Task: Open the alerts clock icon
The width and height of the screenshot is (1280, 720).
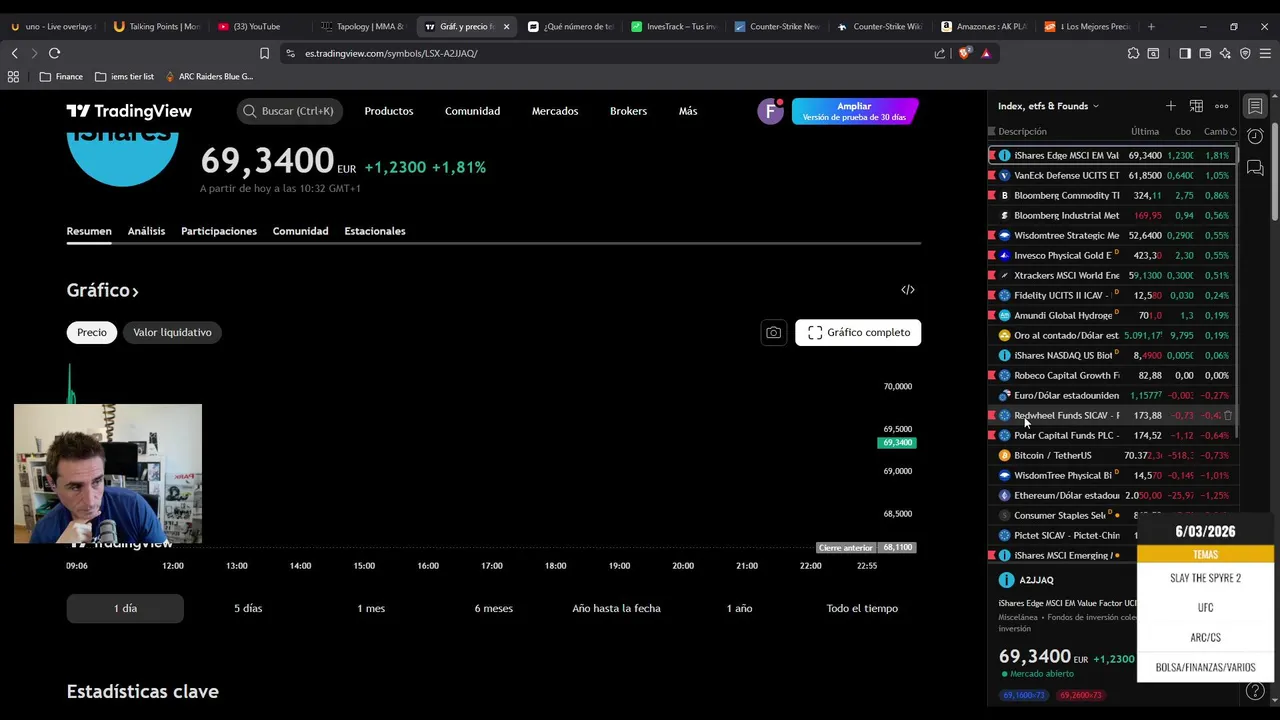Action: [x=1255, y=136]
